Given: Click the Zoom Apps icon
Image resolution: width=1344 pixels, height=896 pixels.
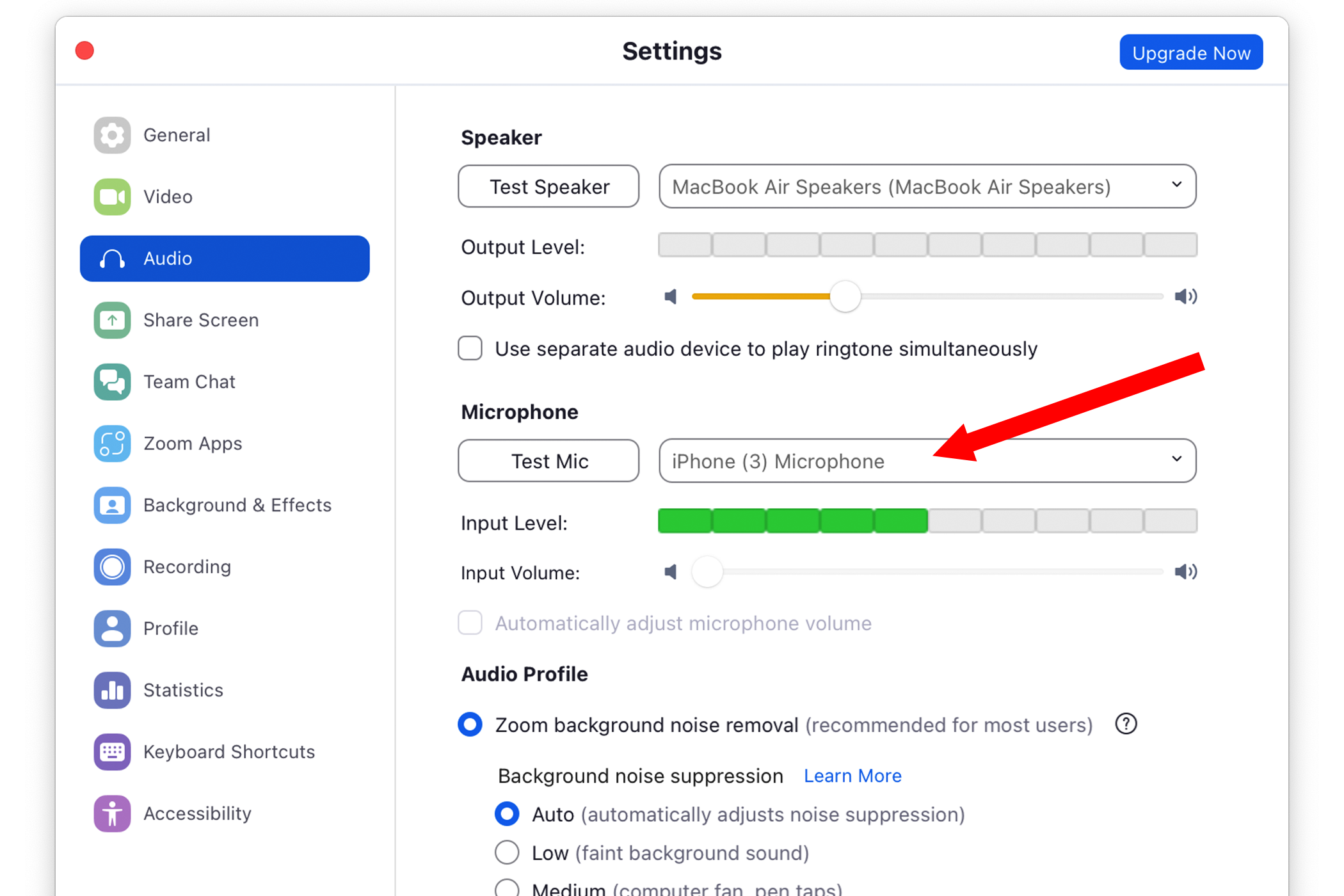Looking at the screenshot, I should click(112, 444).
